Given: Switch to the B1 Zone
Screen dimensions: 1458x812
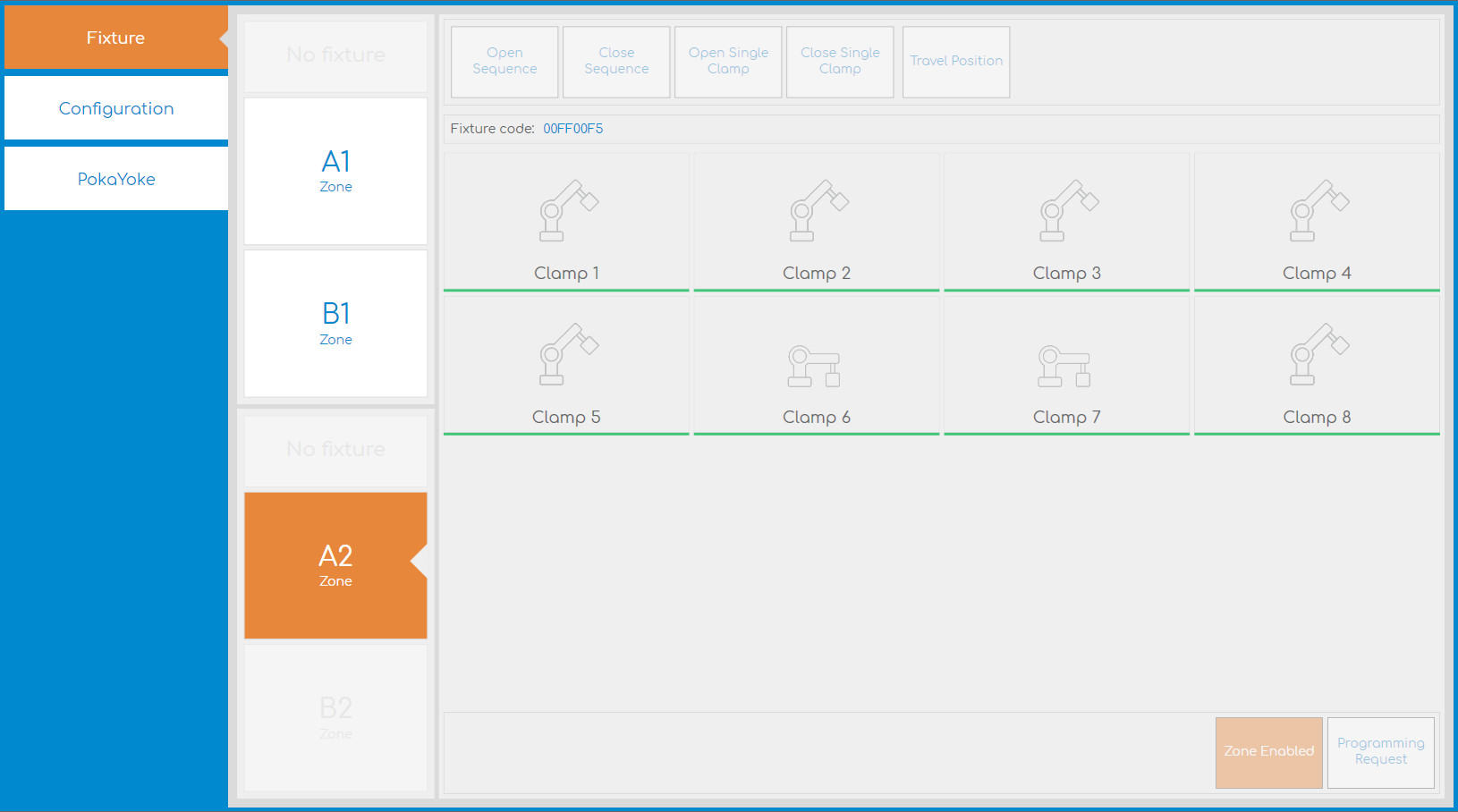Looking at the screenshot, I should 335,324.
